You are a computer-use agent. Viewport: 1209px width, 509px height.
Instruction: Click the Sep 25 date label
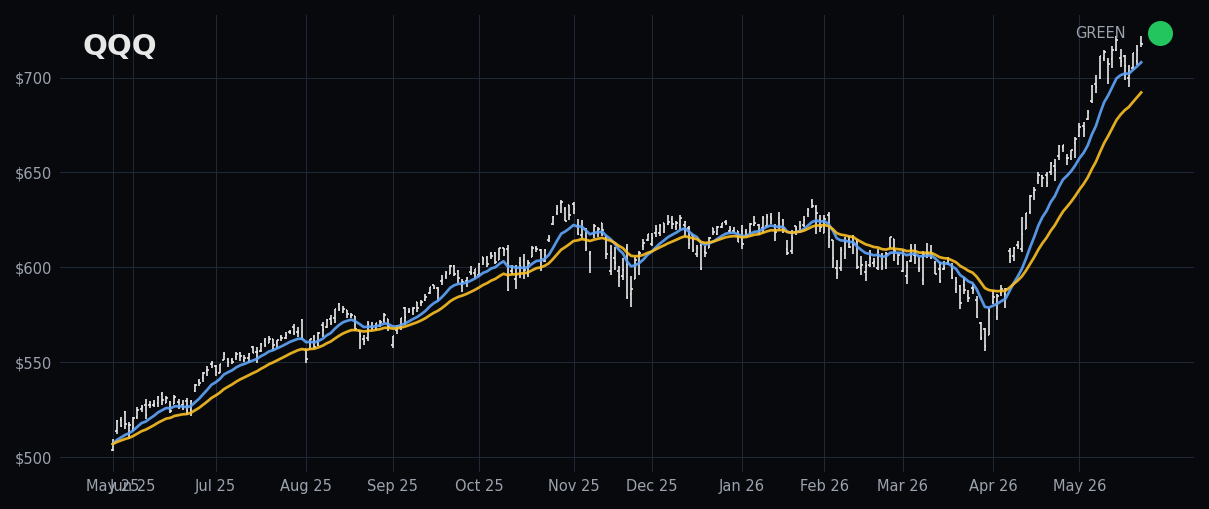(393, 486)
